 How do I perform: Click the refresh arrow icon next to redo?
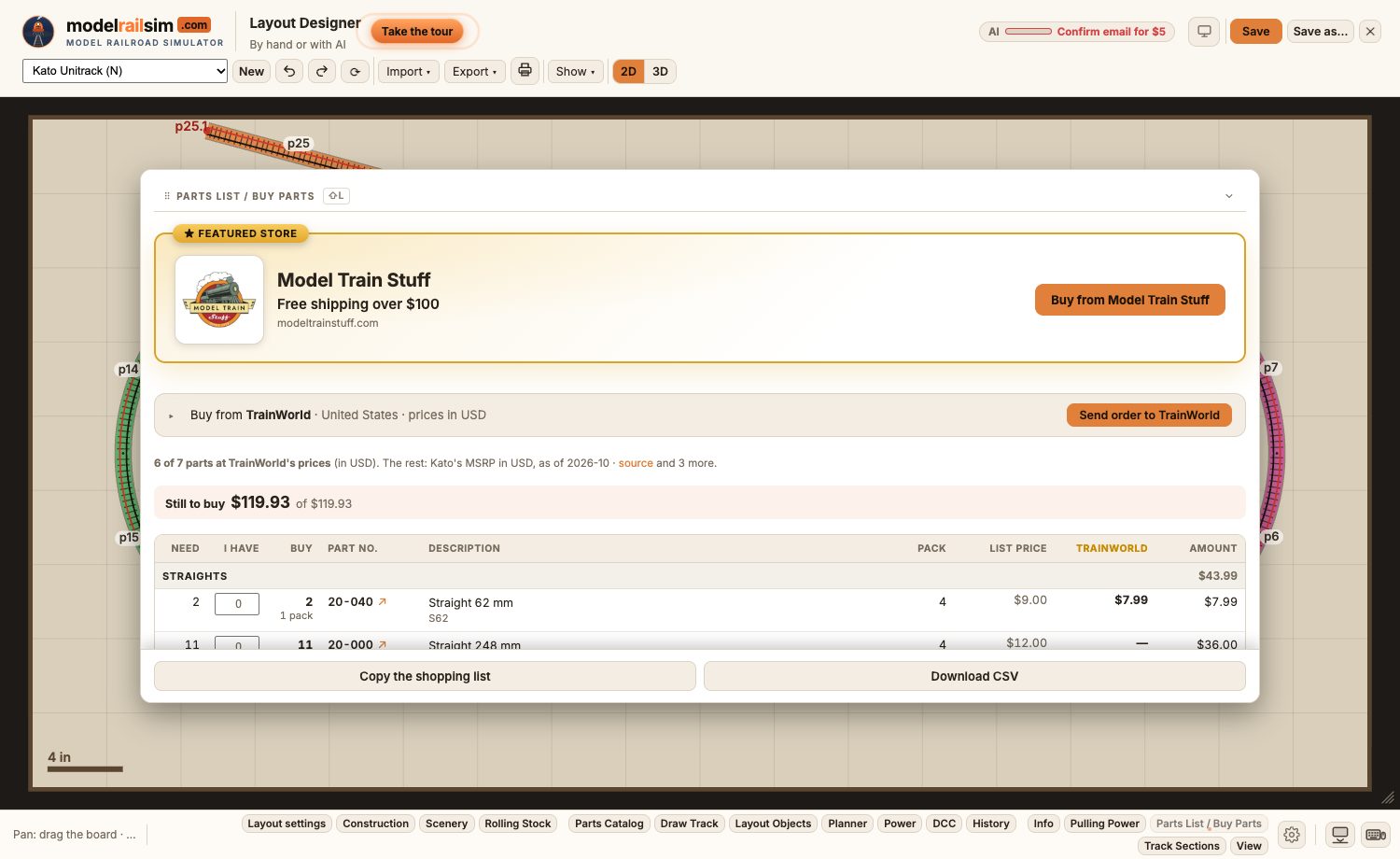[x=355, y=72]
